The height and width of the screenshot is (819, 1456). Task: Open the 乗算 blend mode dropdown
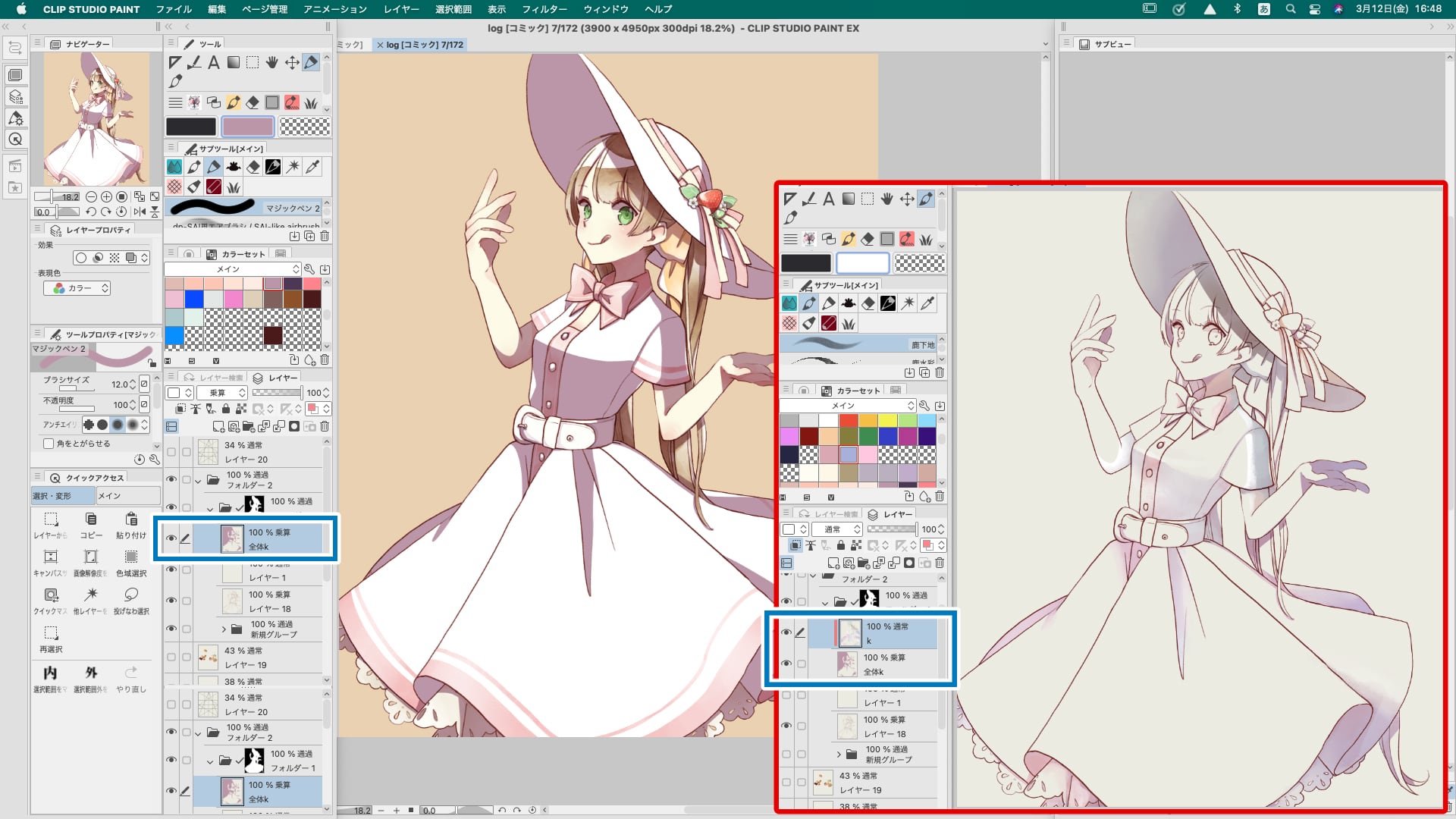[x=222, y=393]
